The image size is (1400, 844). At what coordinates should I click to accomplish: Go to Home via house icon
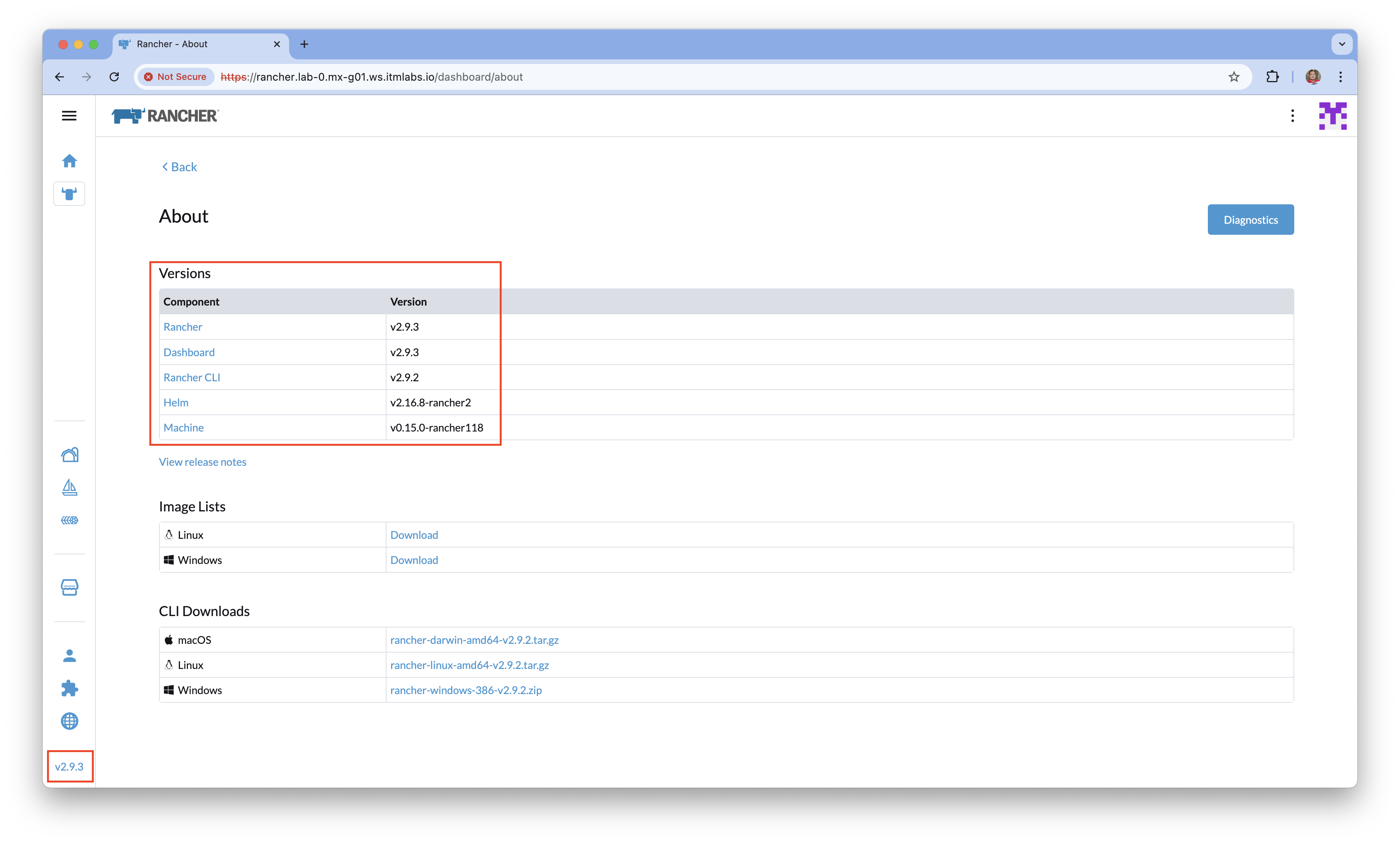[69, 161]
